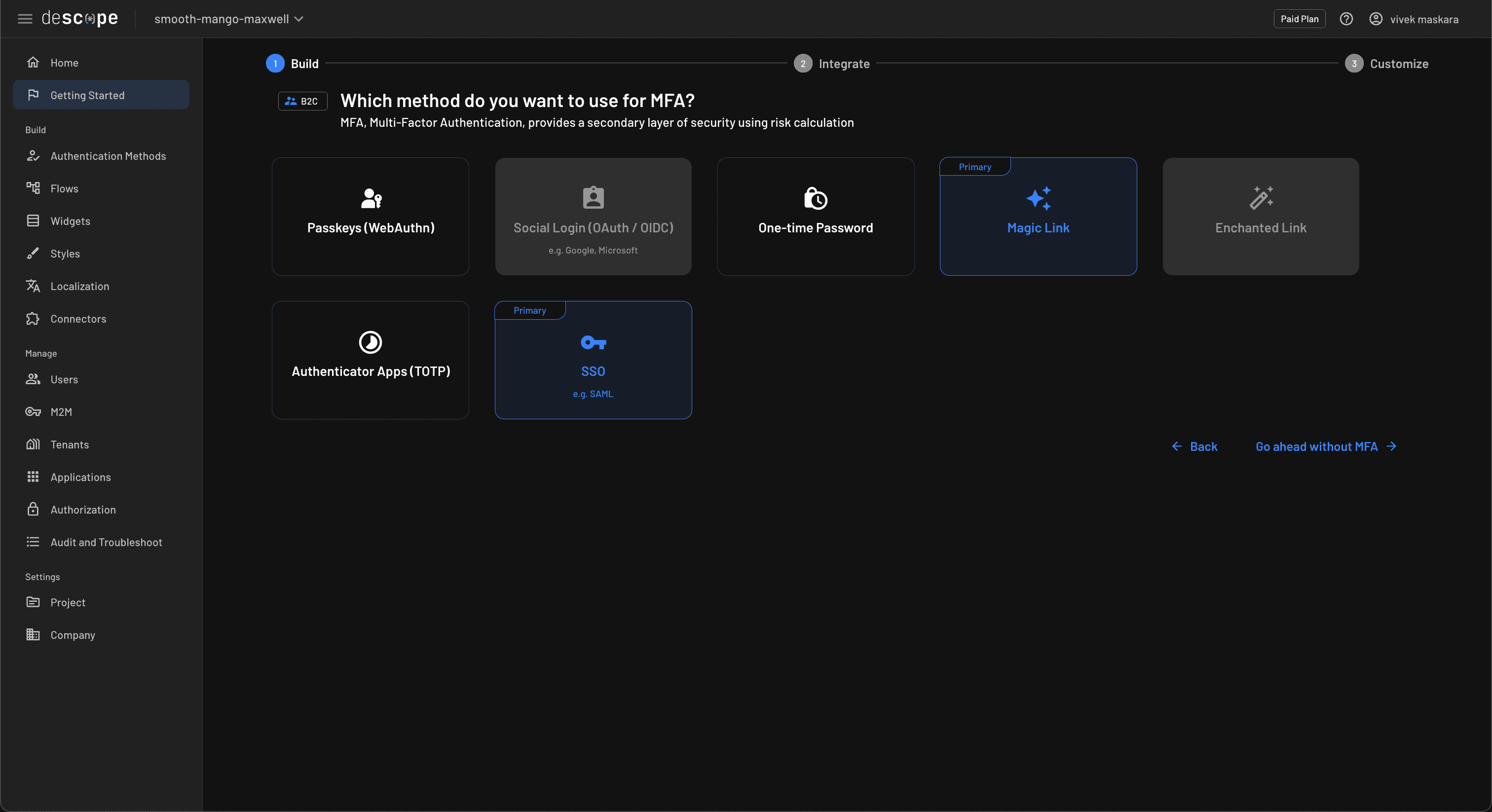Click the Paid Plan badge
Screen dimensions: 1492x812
pos(1299,19)
